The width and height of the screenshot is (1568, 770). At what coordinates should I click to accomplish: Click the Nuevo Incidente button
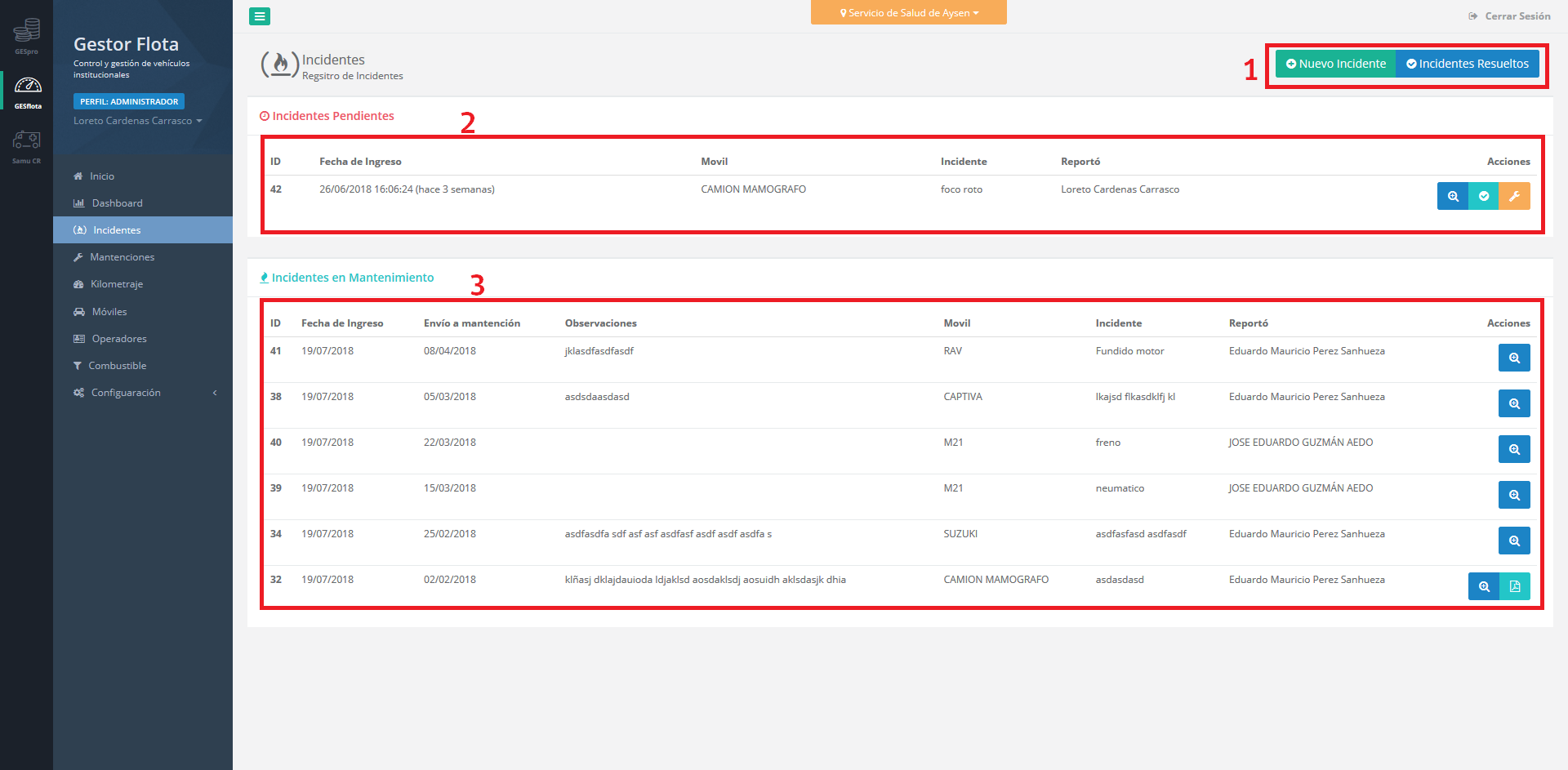pyautogui.click(x=1335, y=64)
